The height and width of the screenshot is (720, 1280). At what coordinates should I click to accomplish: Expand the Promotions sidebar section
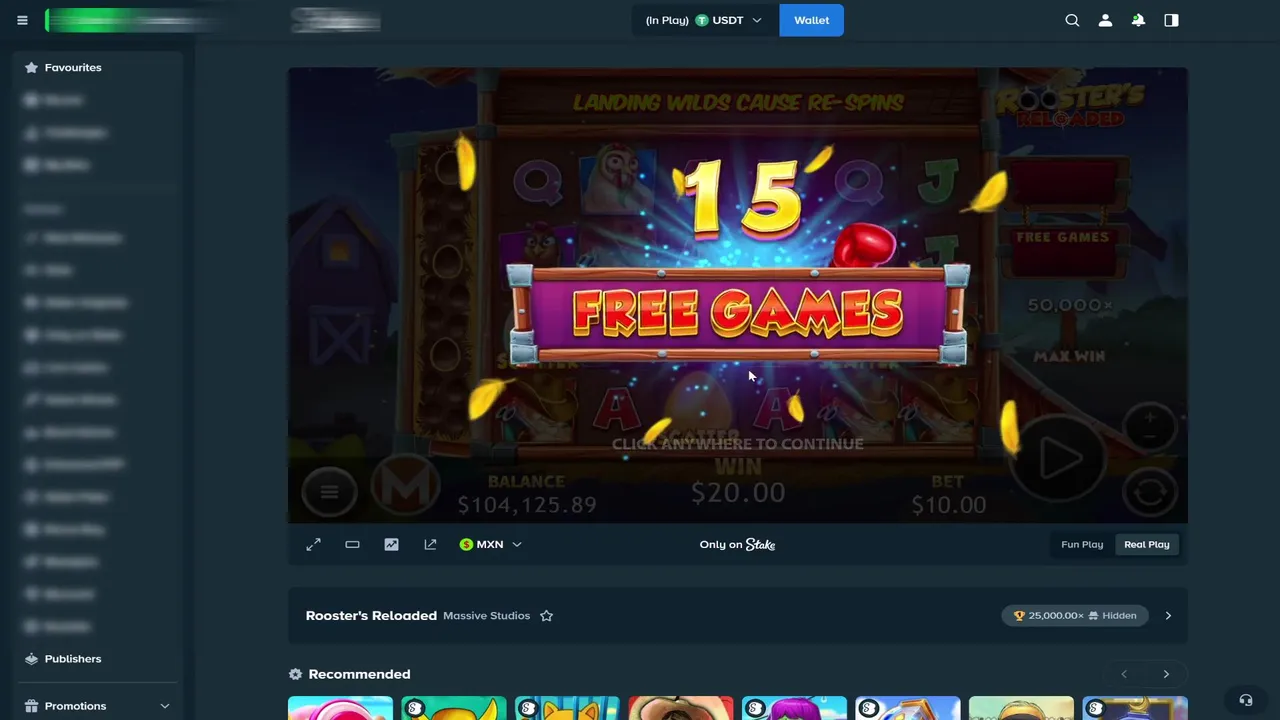97,706
